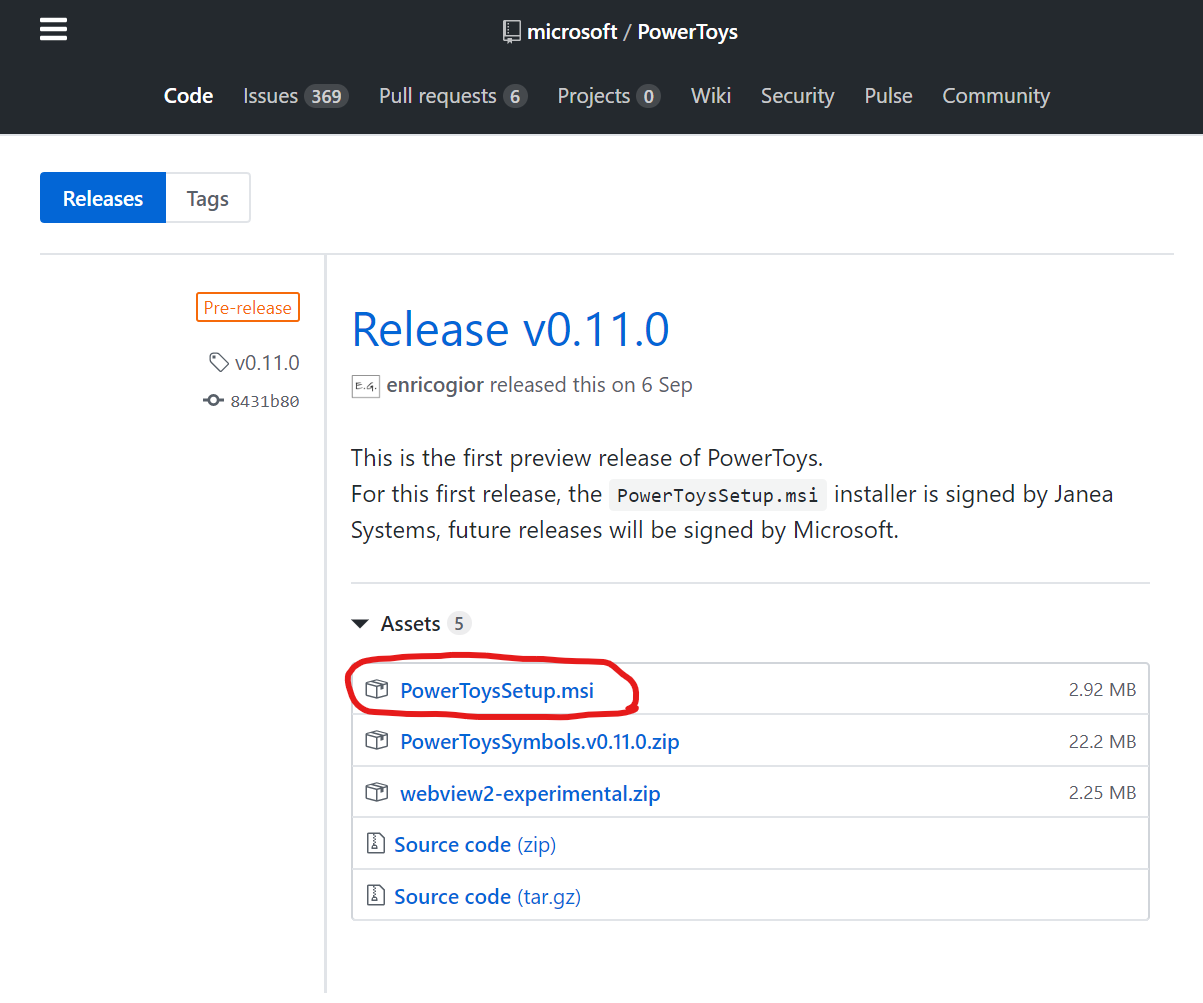1203x1003 pixels.
Task: Click the Assets count badge 5
Action: (x=459, y=624)
